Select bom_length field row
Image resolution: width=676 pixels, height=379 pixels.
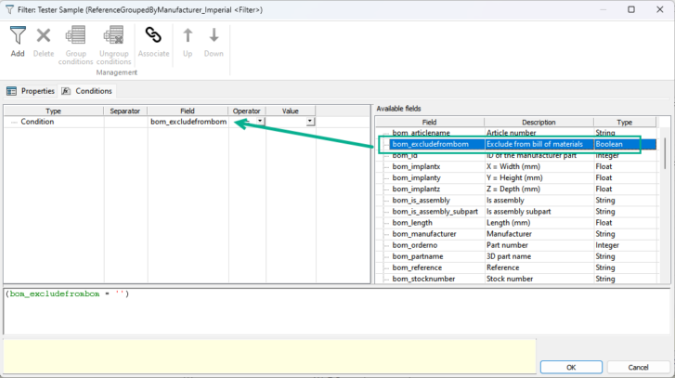517,222
